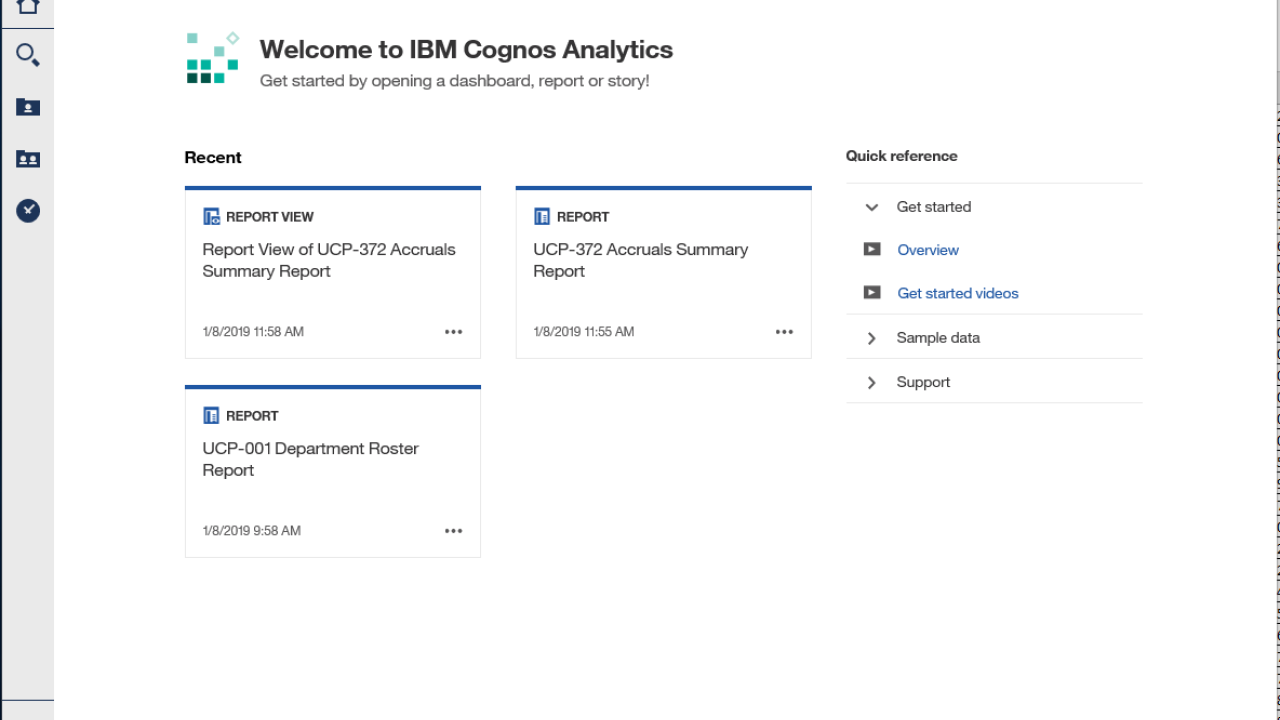Click the Quick reference heading
Image resolution: width=1280 pixels, height=720 pixels.
(902, 156)
